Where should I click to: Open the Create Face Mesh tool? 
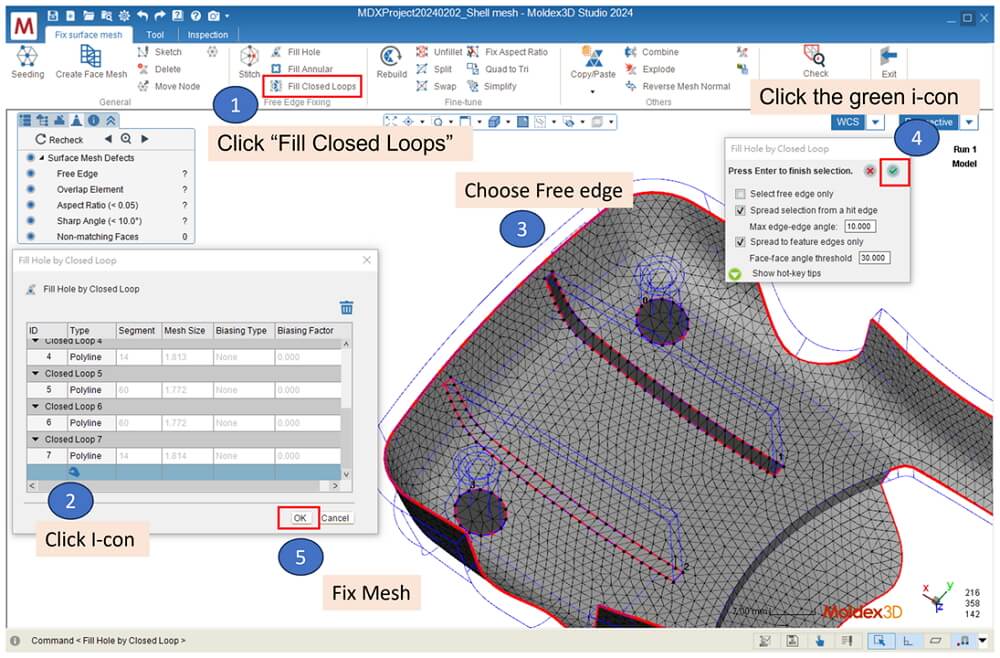[91, 56]
